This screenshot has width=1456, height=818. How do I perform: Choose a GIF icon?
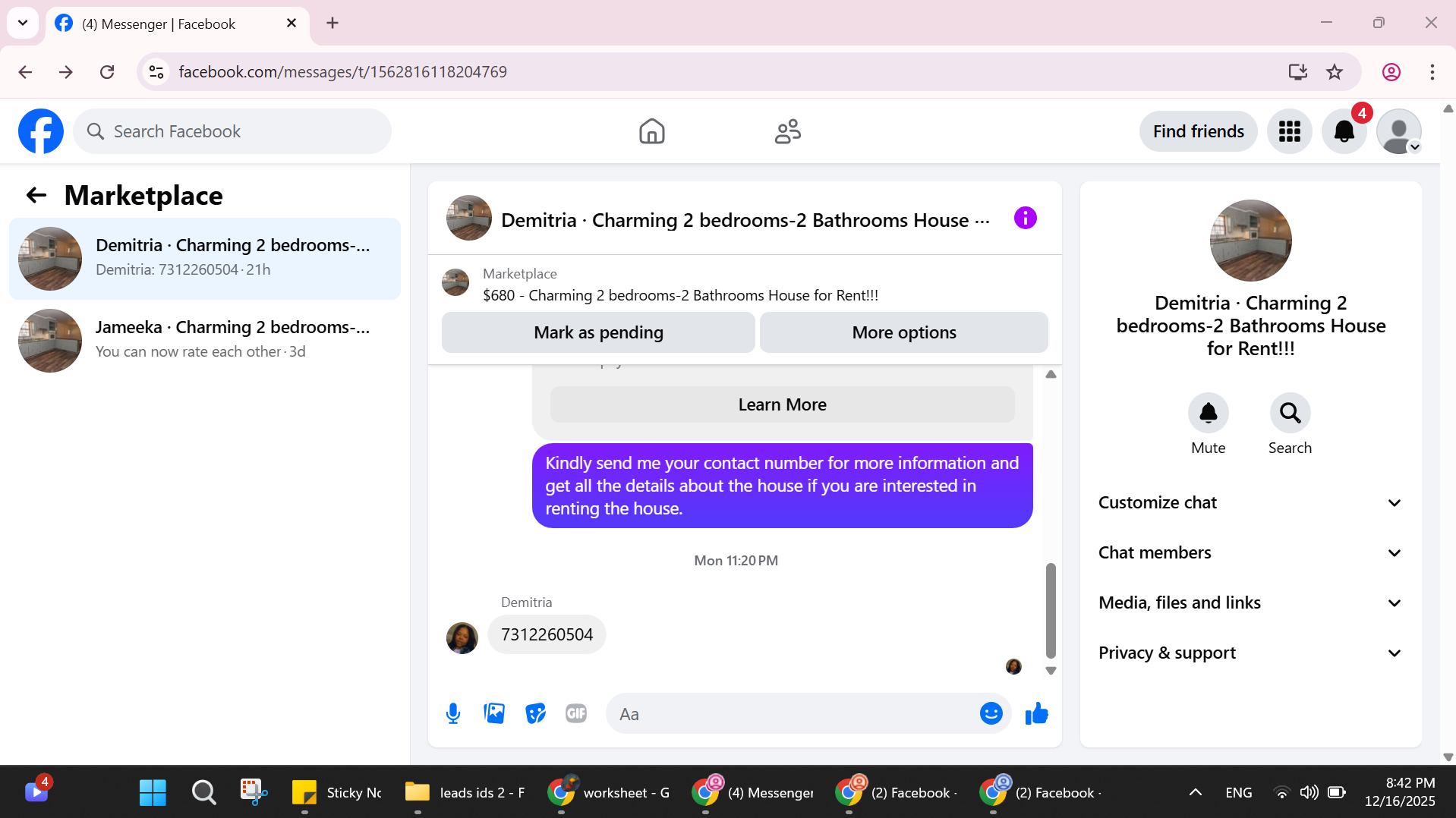pos(576,713)
